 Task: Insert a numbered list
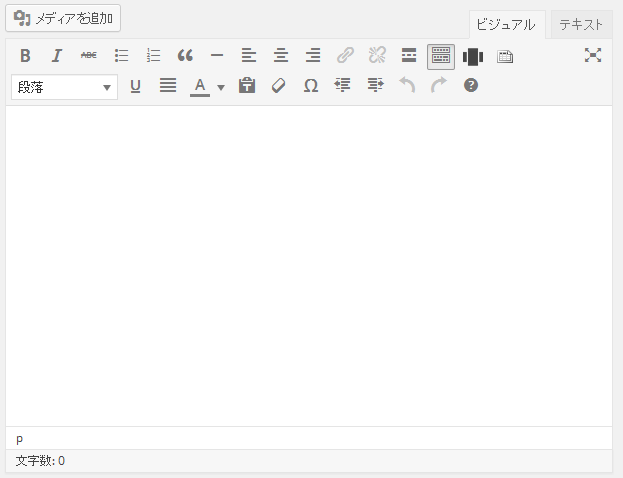tap(153, 56)
